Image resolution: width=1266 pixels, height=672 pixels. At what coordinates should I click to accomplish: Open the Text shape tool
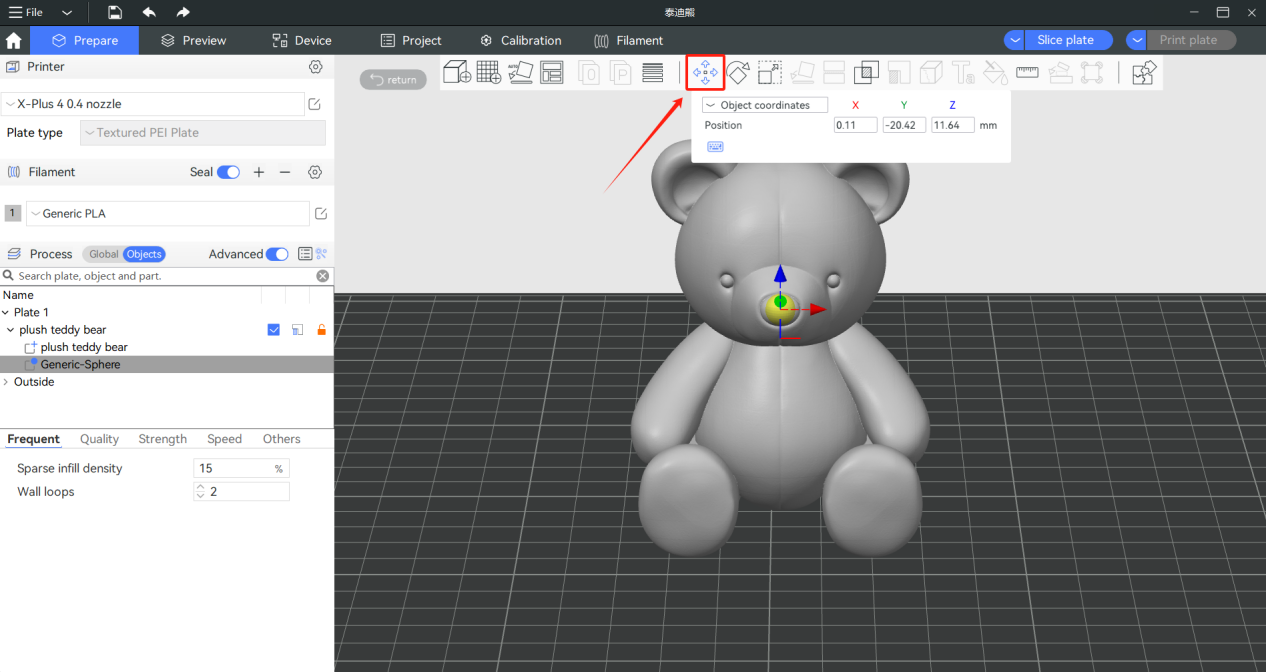963,72
